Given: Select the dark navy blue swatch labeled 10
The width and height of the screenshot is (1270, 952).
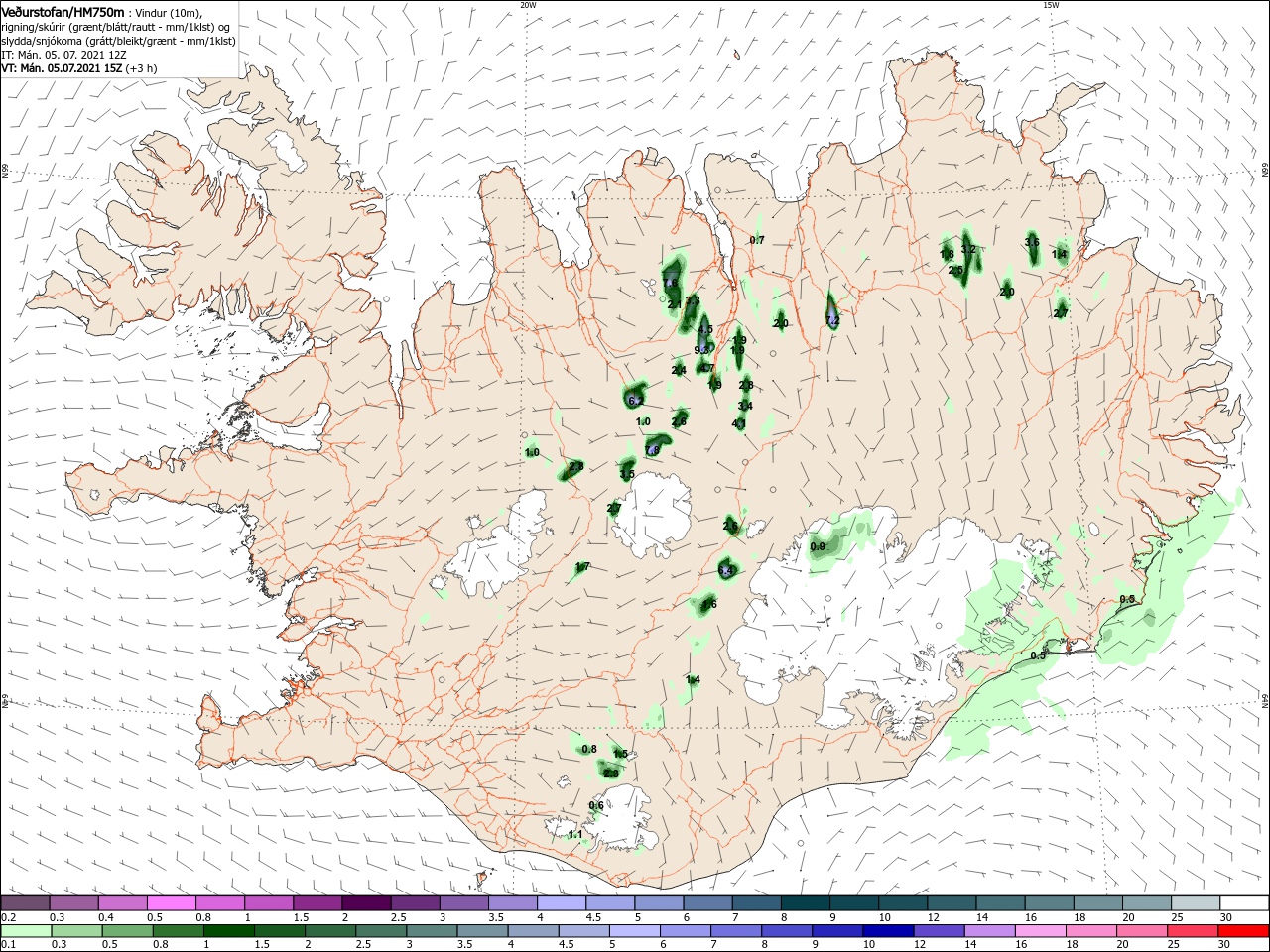Looking at the screenshot, I should click(x=886, y=931).
